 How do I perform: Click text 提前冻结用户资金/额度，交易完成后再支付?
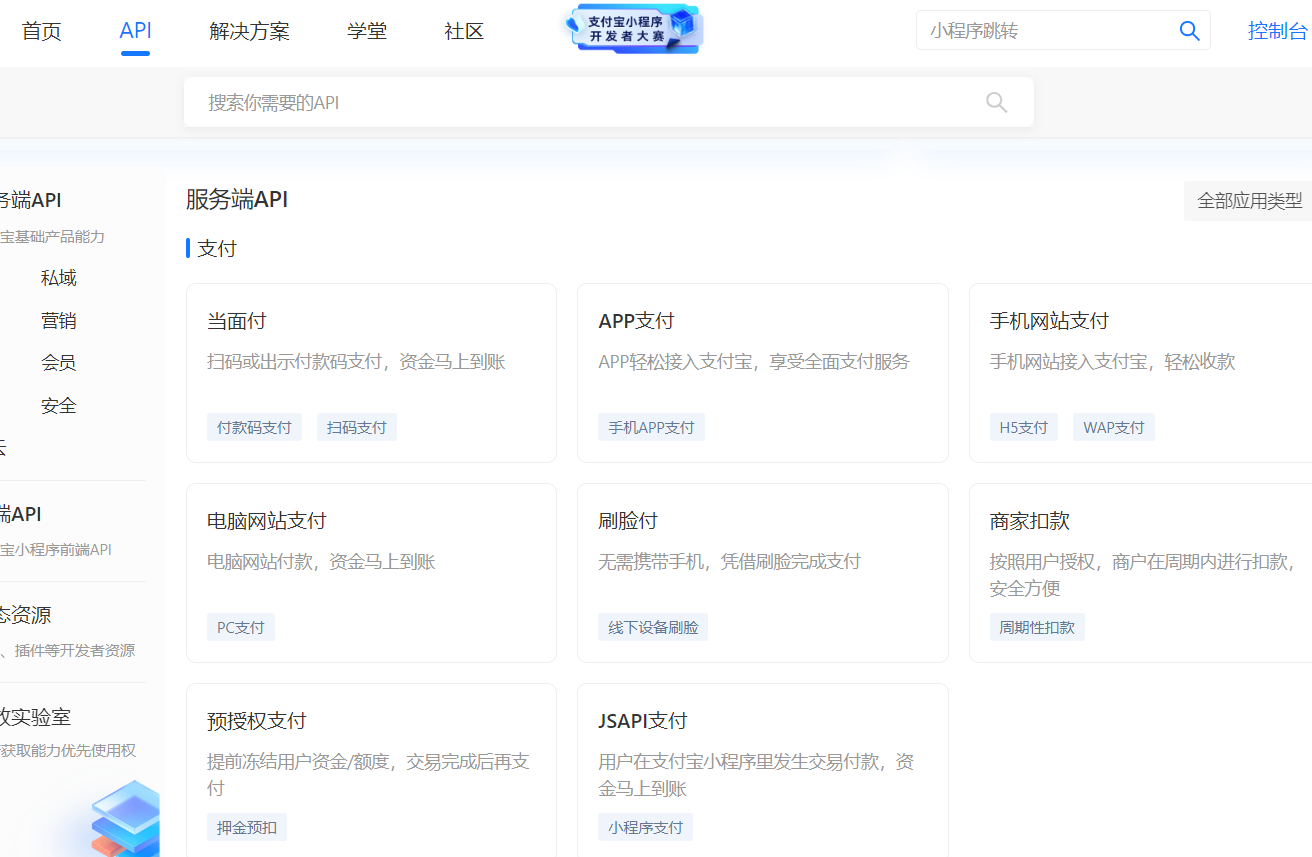(368, 775)
